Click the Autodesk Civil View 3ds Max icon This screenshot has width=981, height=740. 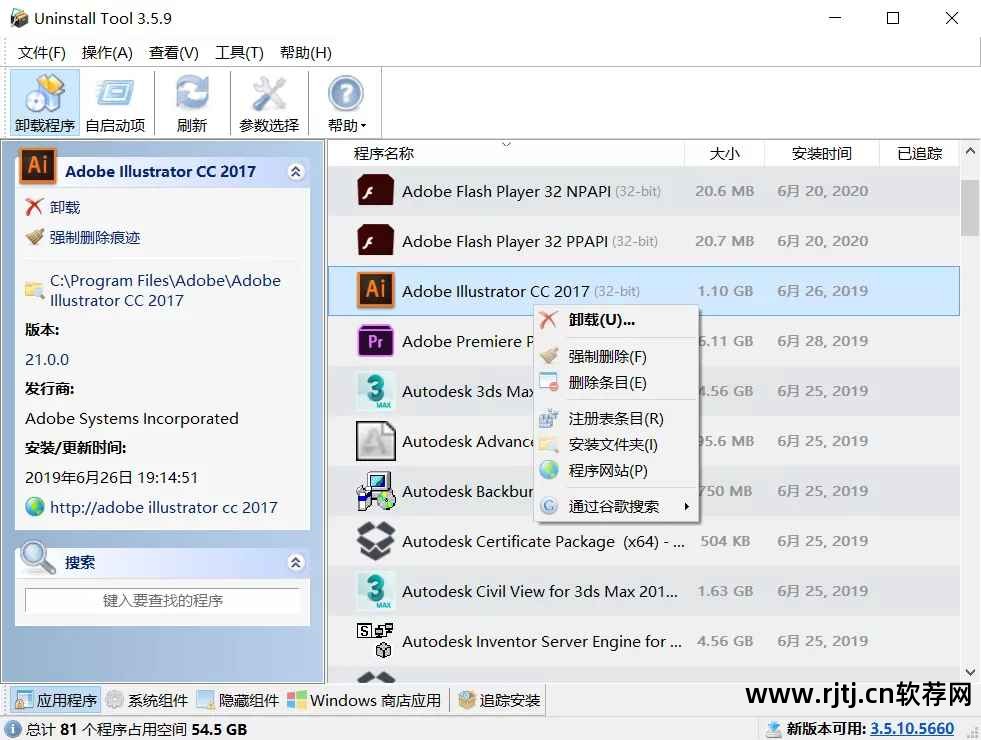(x=375, y=591)
